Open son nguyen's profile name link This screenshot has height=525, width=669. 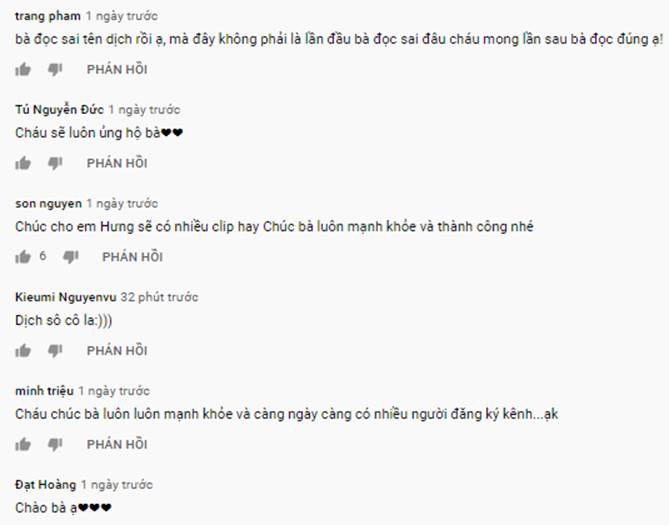(x=48, y=204)
